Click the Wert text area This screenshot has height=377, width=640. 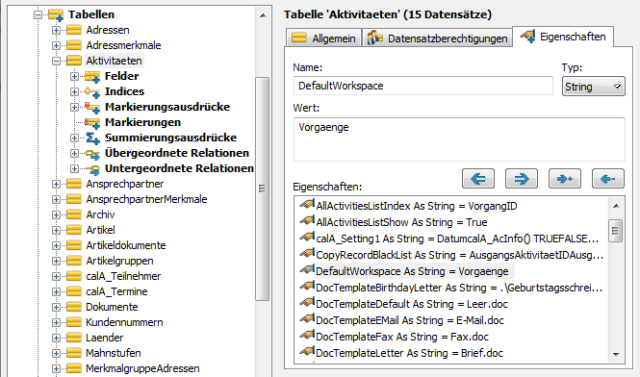459,139
